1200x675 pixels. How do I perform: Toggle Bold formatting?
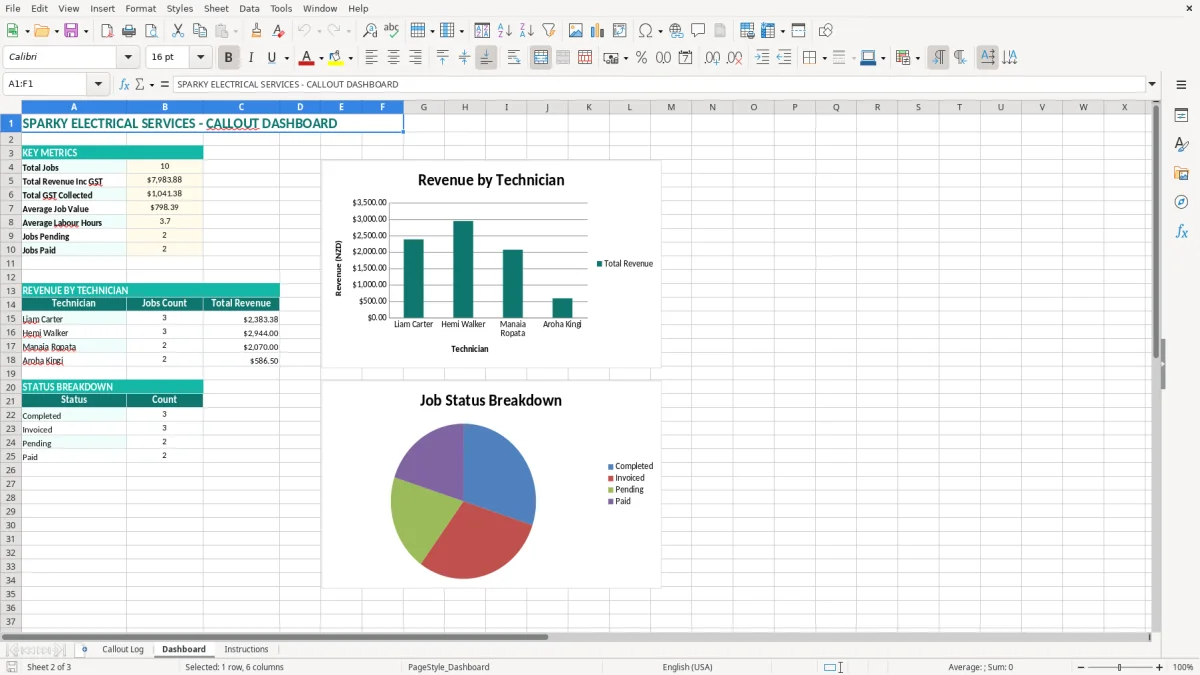(228, 58)
